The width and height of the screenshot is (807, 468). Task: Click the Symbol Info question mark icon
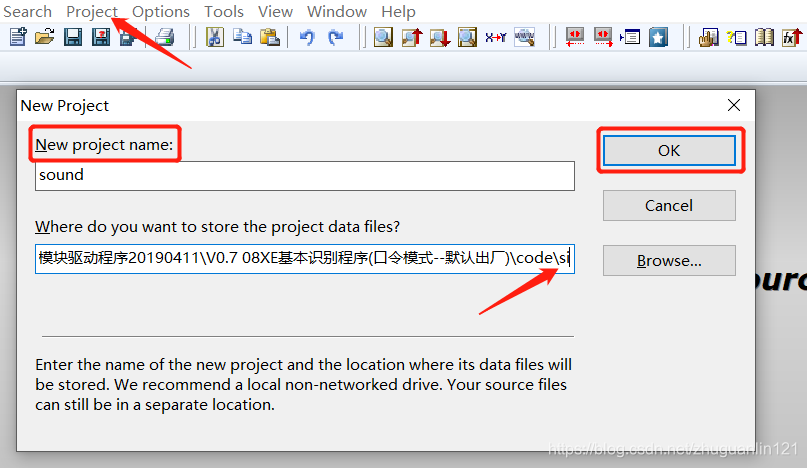[736, 37]
